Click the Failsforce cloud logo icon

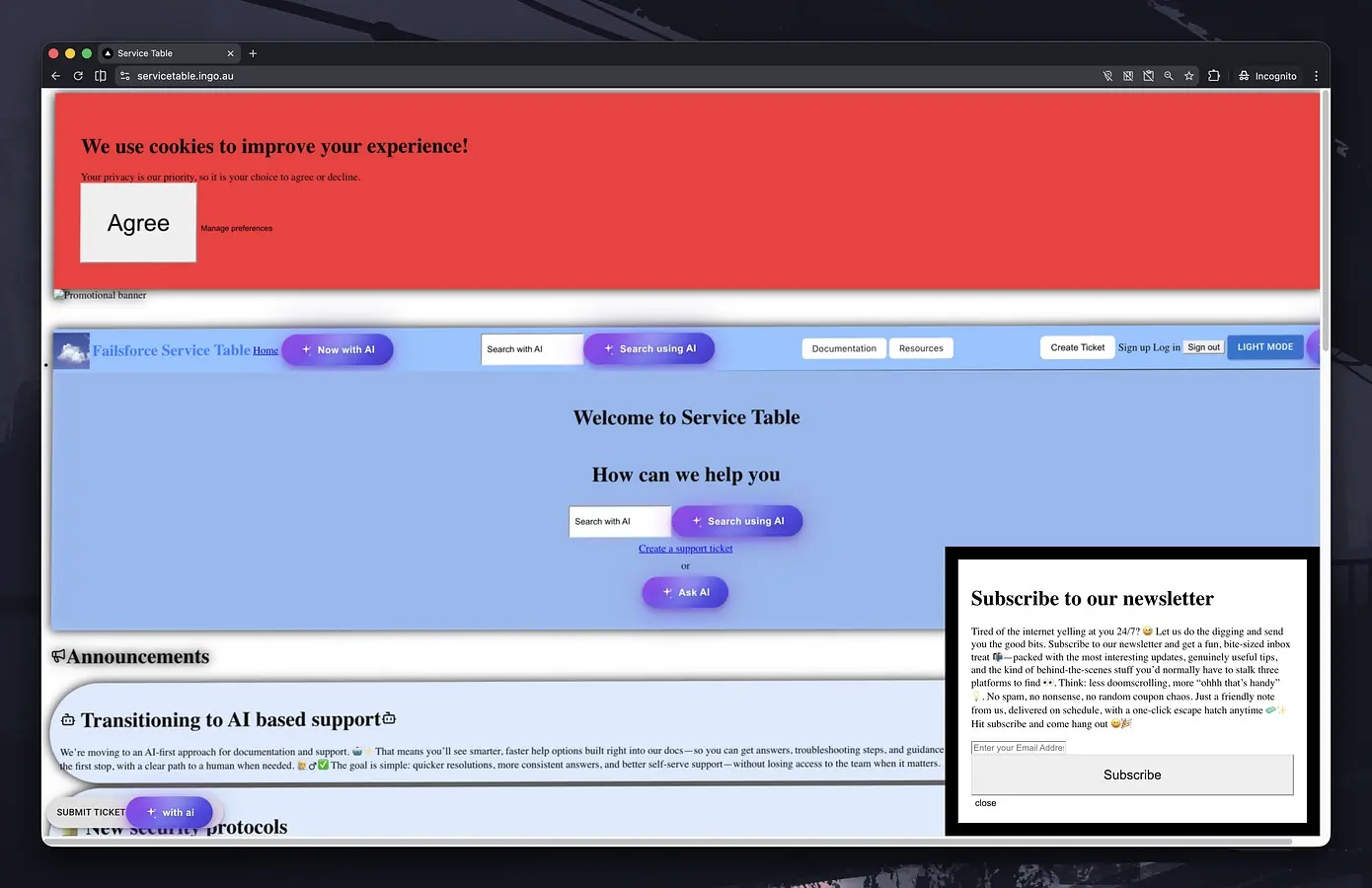[x=70, y=349]
